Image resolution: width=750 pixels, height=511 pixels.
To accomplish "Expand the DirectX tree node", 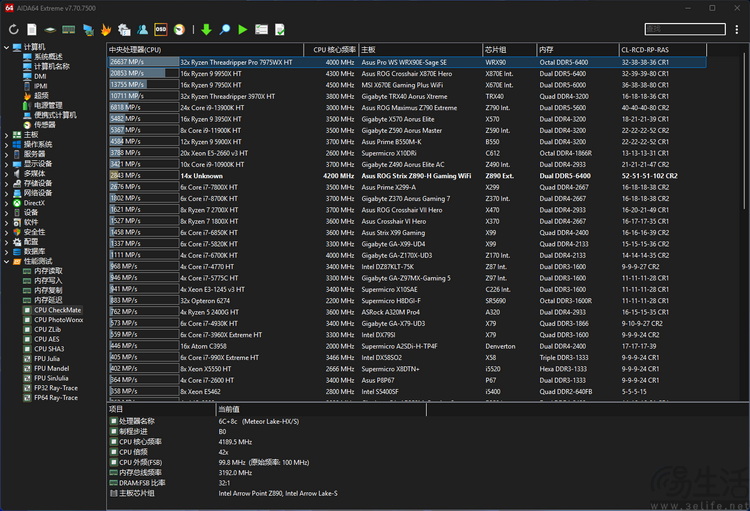I will (6, 203).
